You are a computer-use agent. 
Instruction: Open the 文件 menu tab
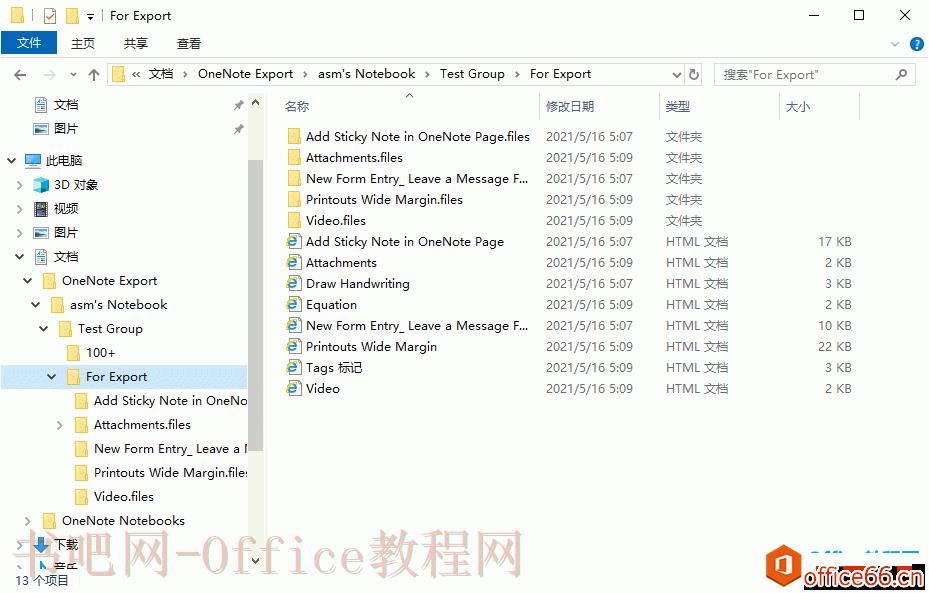click(29, 43)
